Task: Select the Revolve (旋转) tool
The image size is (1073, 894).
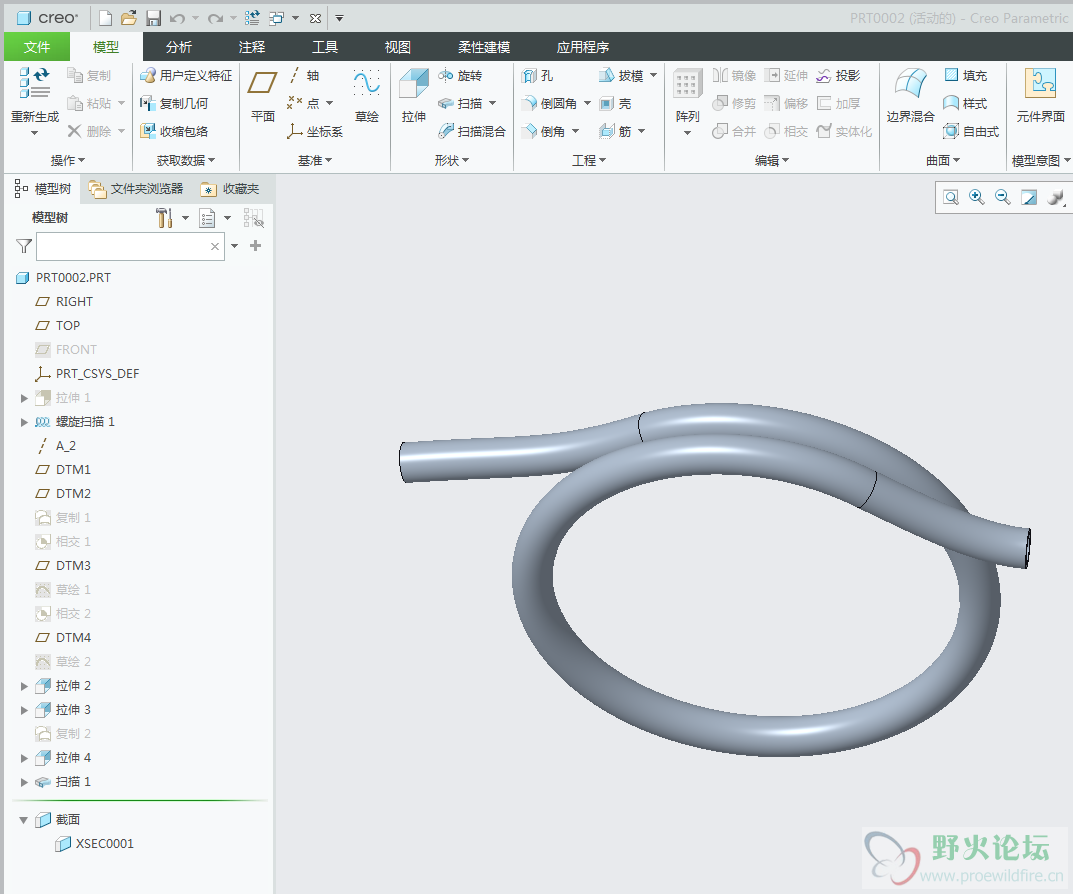Action: click(x=460, y=75)
